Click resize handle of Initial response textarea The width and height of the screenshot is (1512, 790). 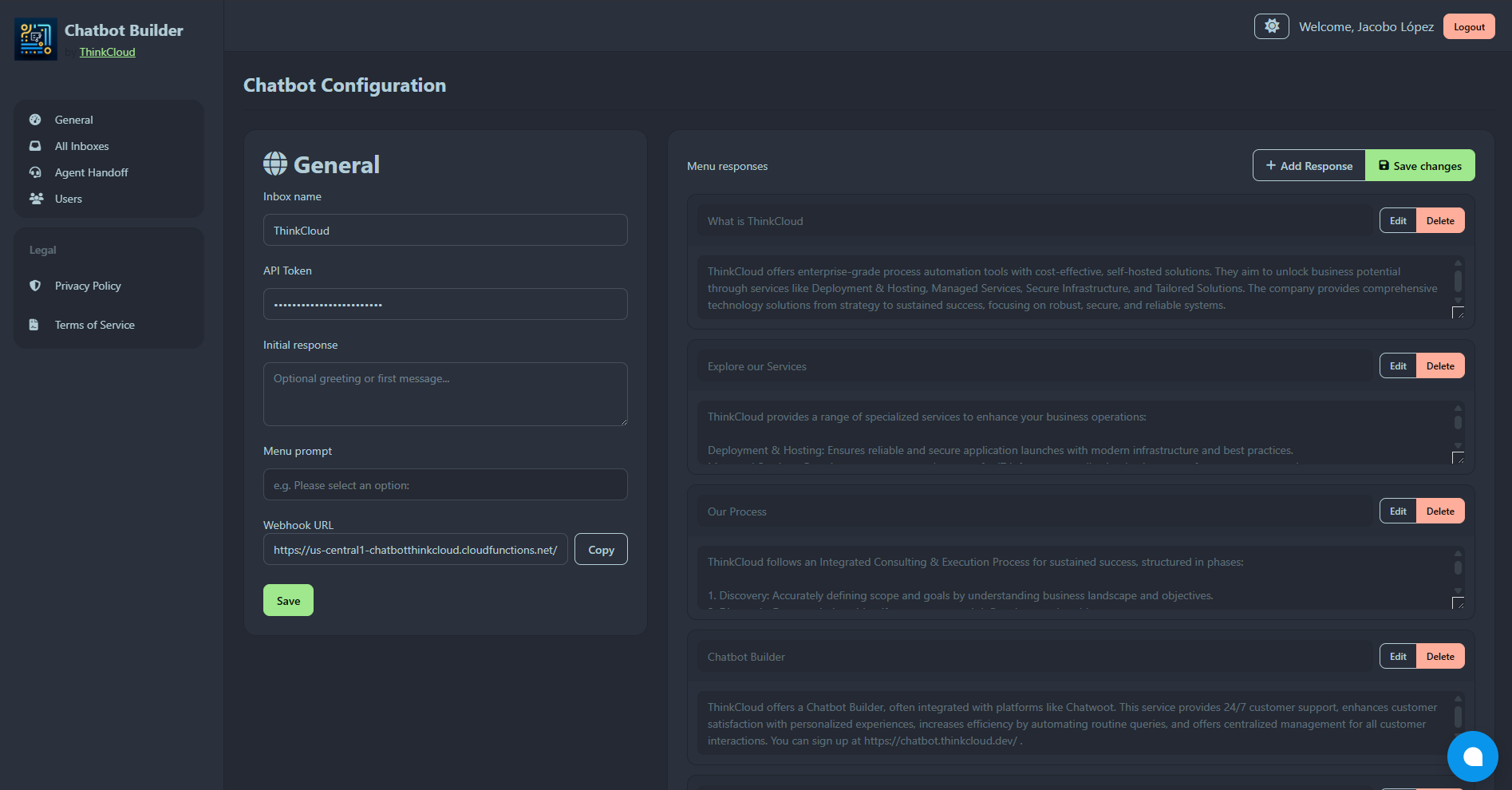tap(622, 421)
